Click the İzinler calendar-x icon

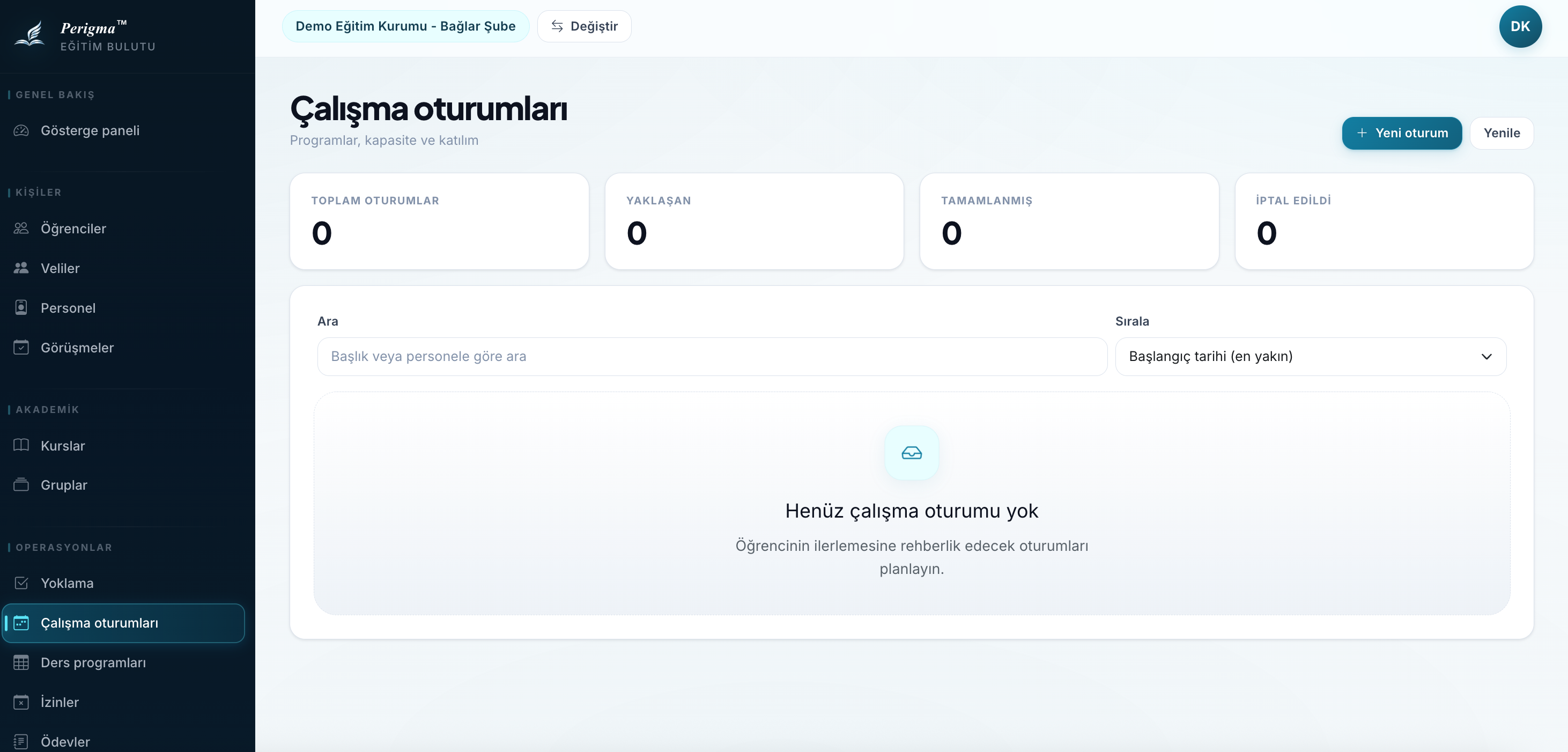[x=21, y=702]
